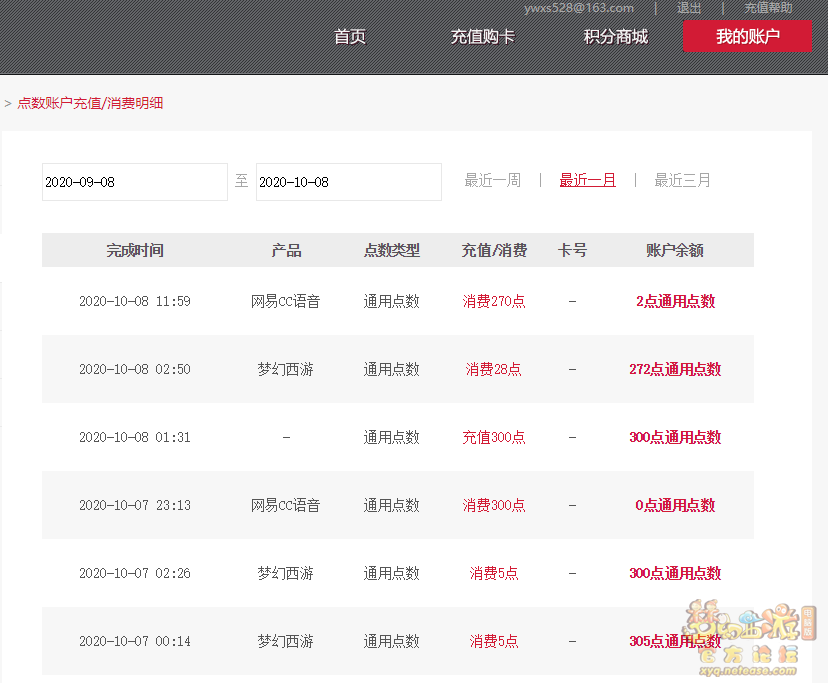Click 消费28点 entry

(494, 369)
